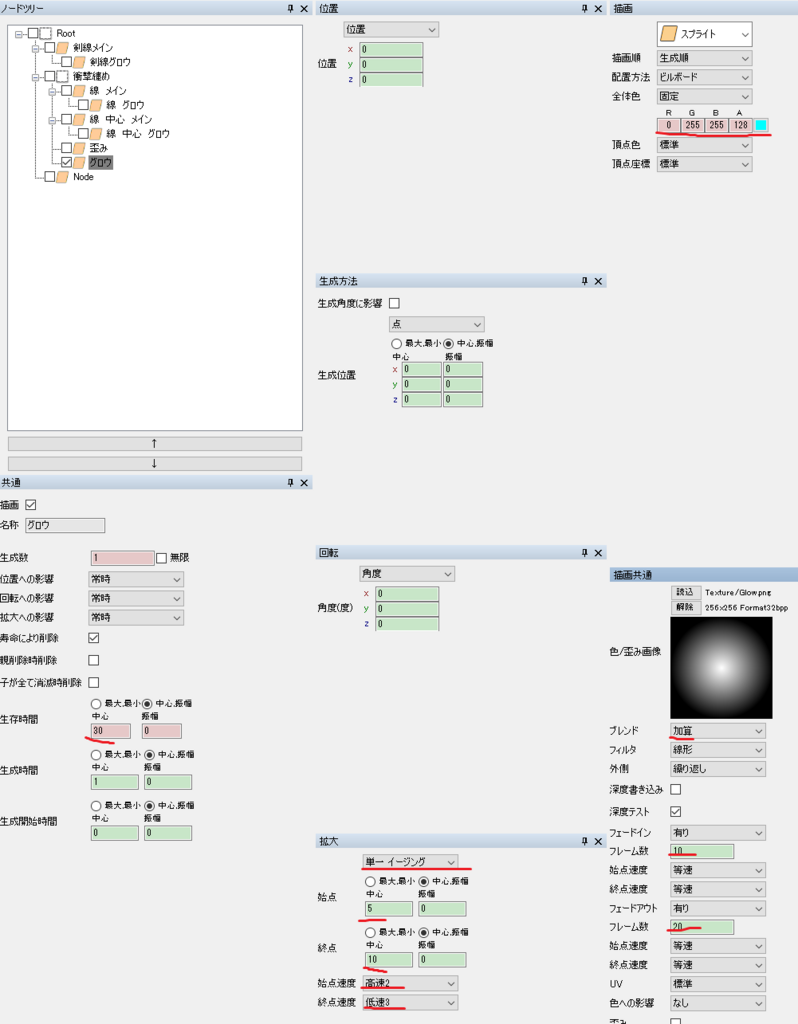Enable 深度書き込み checkbox

click(676, 790)
